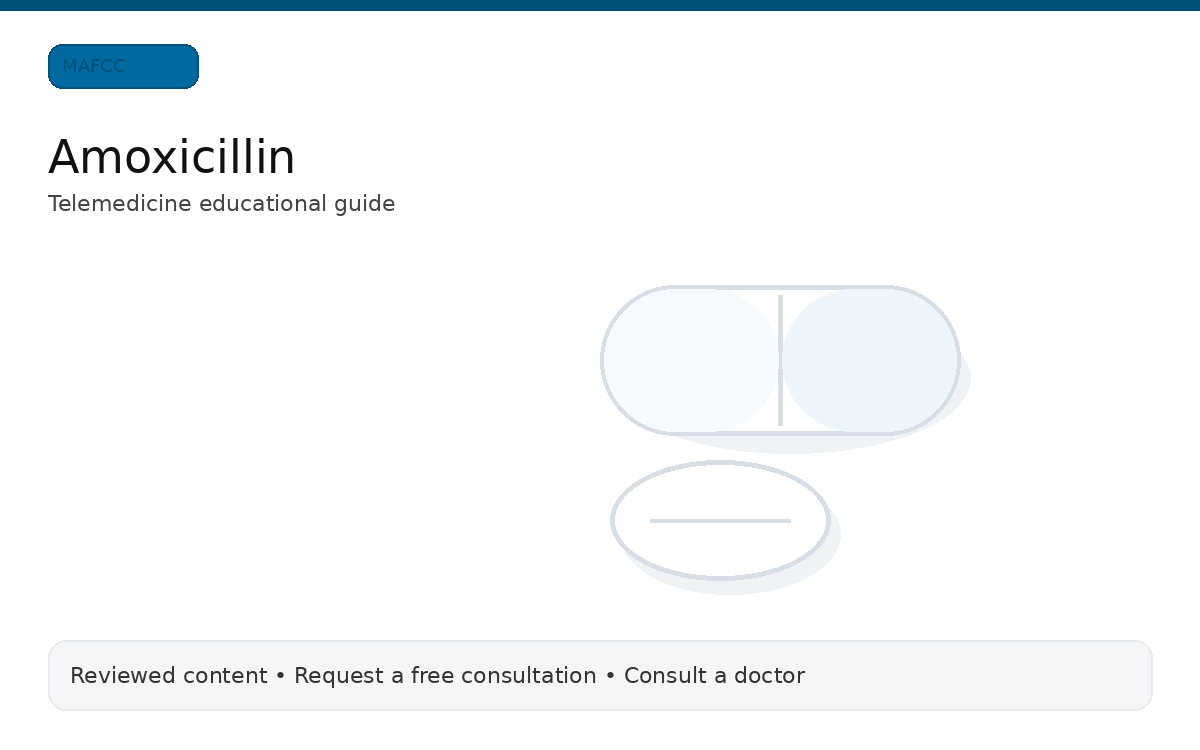Click the blue top header bar
The image size is (1200, 750).
pyautogui.click(x=600, y=4)
